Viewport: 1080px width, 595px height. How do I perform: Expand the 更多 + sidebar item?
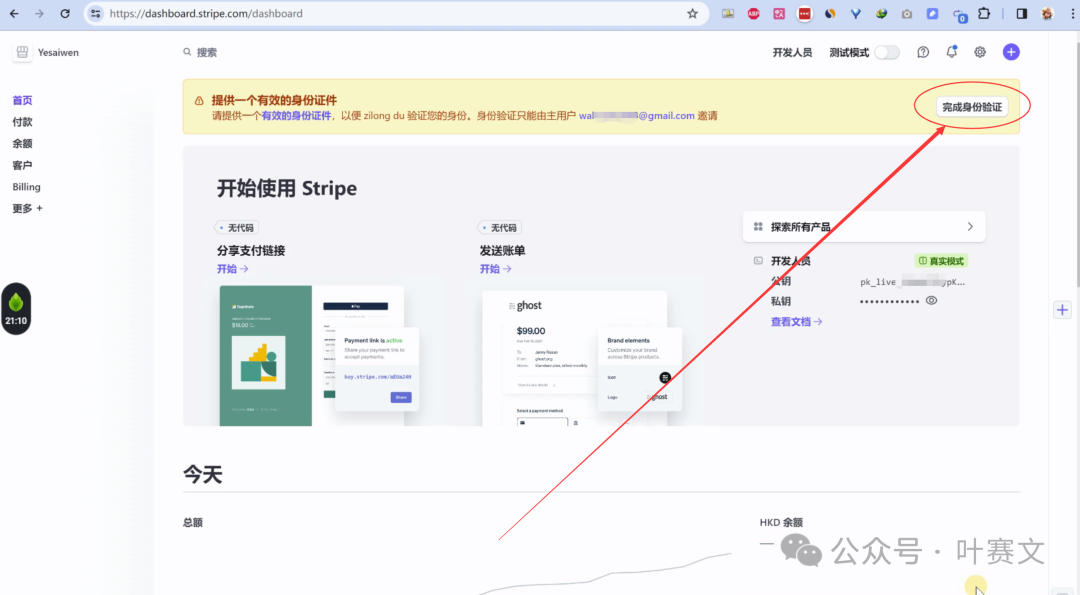(27, 208)
